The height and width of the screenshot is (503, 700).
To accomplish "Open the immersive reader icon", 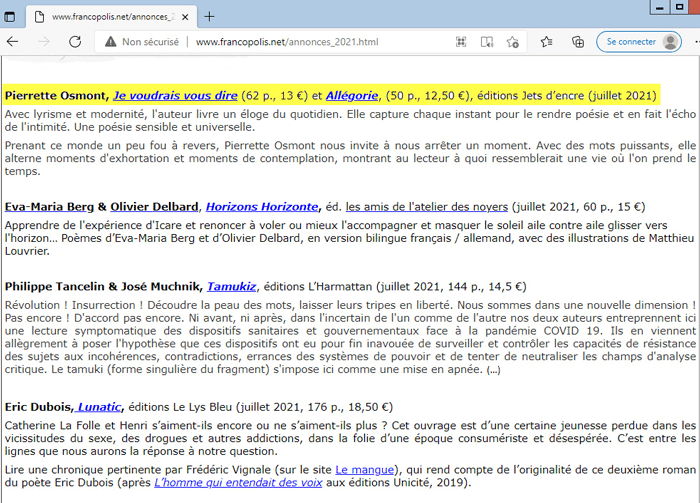I will pyautogui.click(x=487, y=42).
